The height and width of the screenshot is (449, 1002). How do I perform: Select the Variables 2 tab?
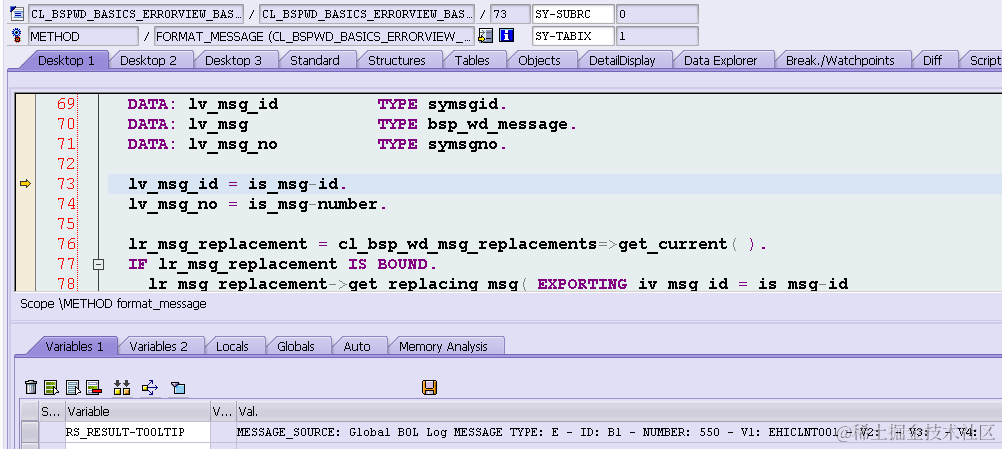tap(158, 346)
